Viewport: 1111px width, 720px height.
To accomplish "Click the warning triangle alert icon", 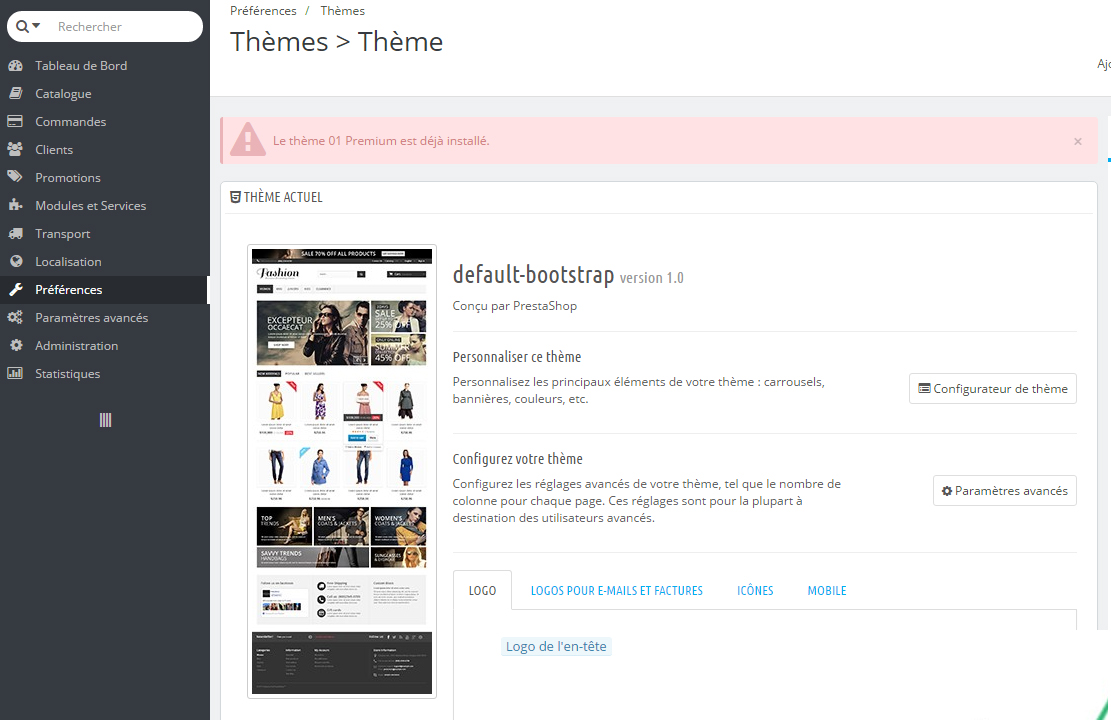I will [x=247, y=139].
